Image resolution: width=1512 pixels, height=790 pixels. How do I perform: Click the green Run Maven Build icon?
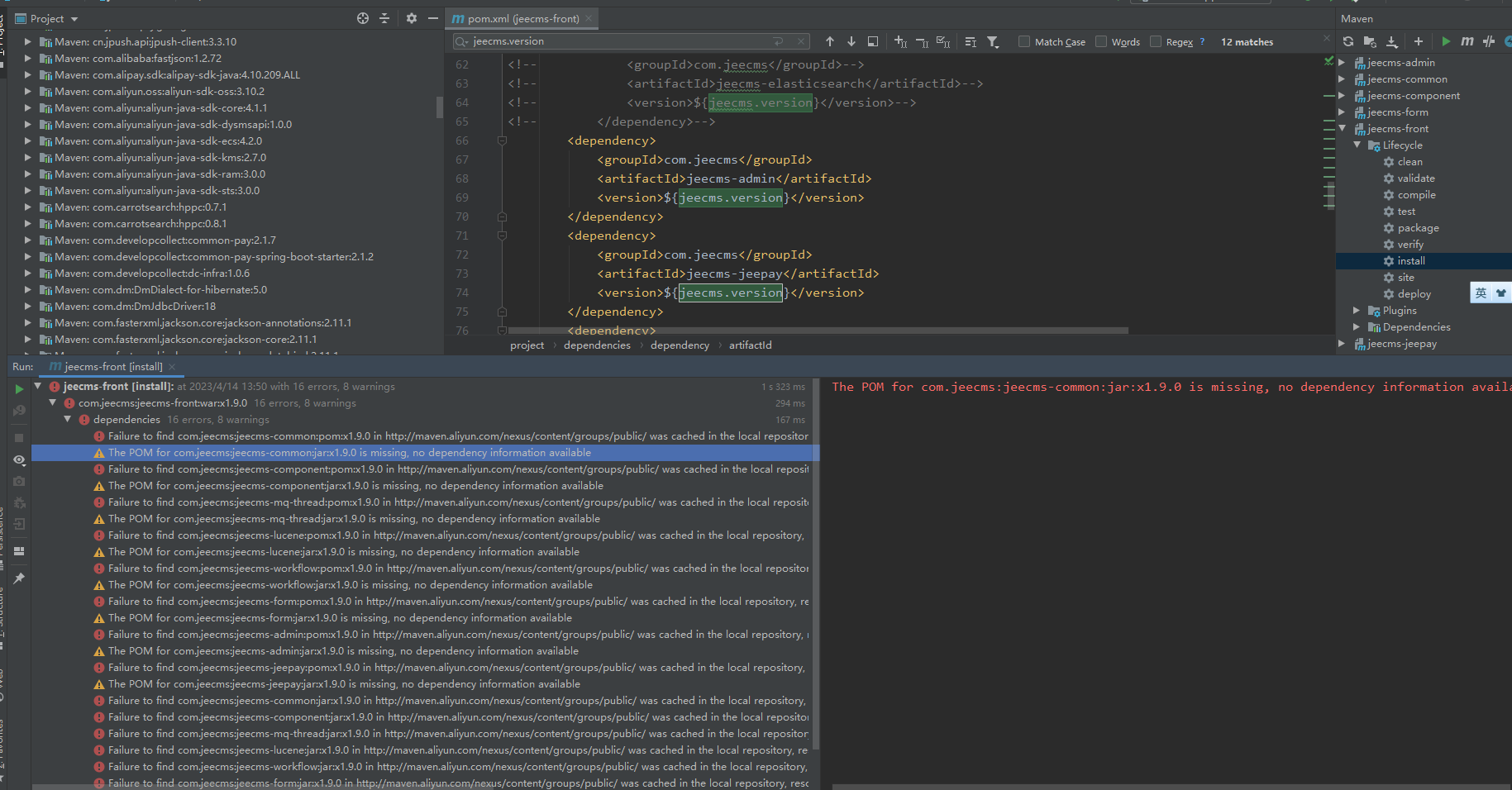(1446, 41)
